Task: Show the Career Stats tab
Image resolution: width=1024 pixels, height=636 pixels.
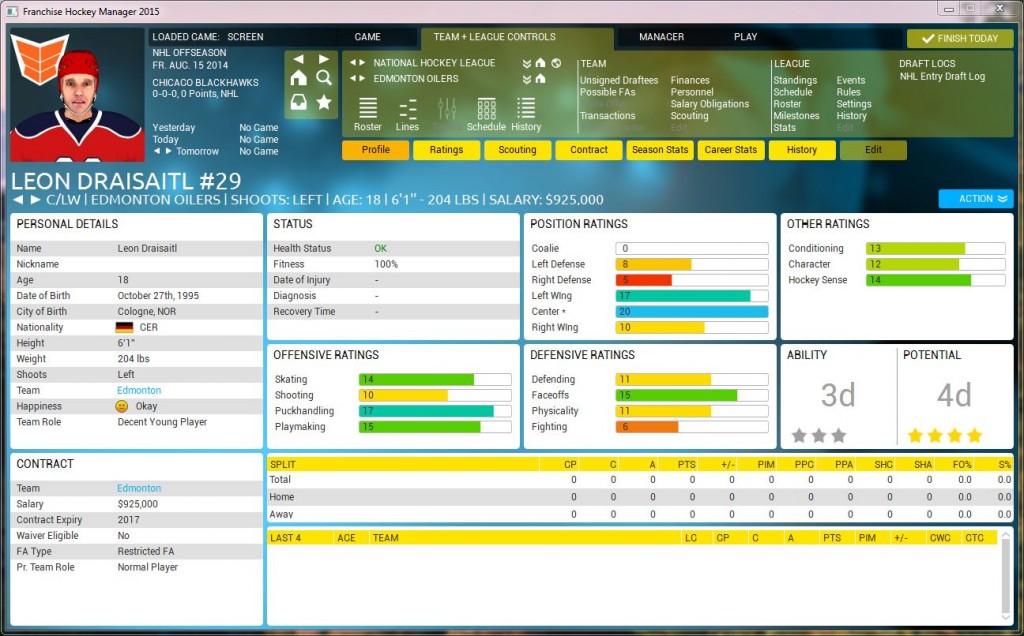Action: (731, 150)
